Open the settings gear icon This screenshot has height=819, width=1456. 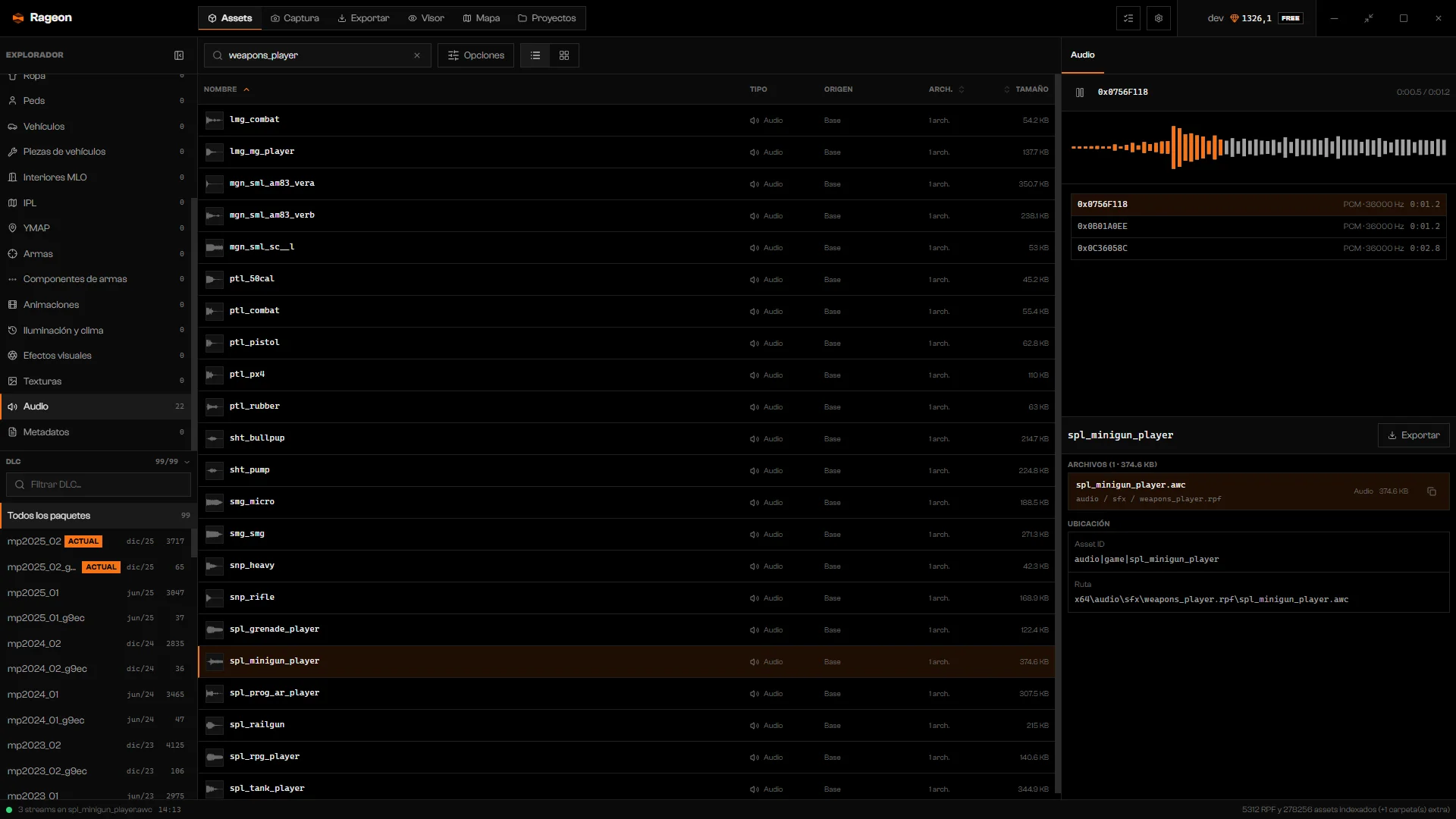(x=1159, y=18)
